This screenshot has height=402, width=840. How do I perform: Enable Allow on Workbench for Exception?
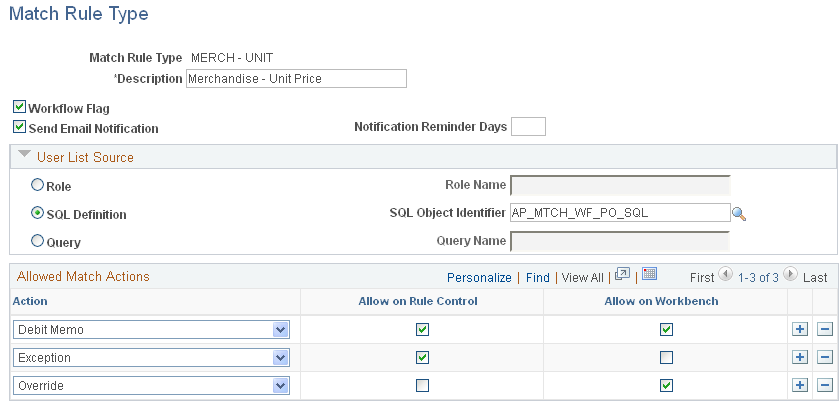point(666,358)
